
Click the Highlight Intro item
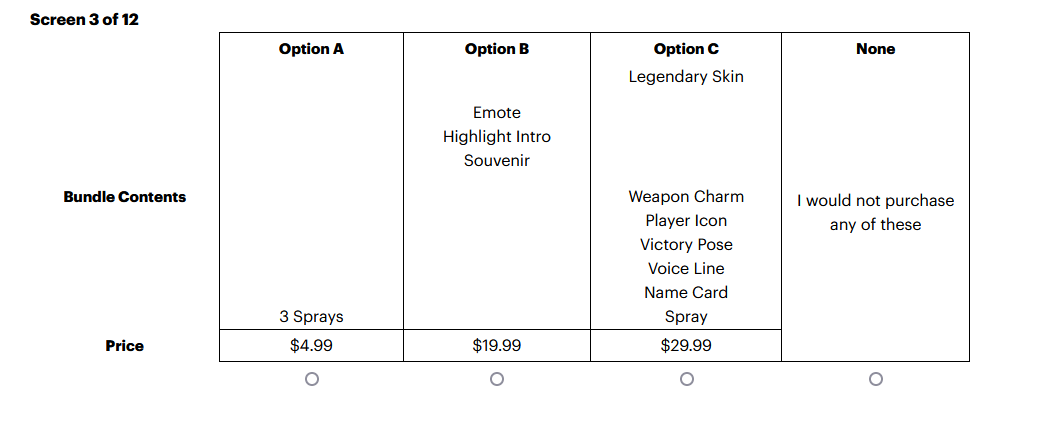(x=497, y=137)
